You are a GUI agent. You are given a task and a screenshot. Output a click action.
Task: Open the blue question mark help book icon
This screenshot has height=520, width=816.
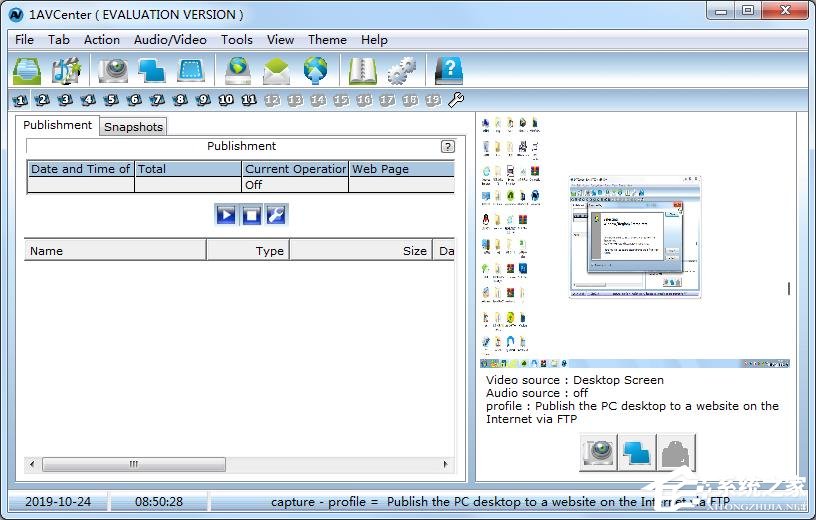coord(449,71)
